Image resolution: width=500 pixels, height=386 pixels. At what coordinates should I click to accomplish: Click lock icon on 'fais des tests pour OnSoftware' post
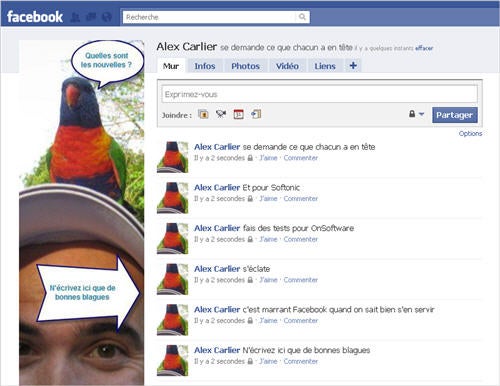click(250, 239)
